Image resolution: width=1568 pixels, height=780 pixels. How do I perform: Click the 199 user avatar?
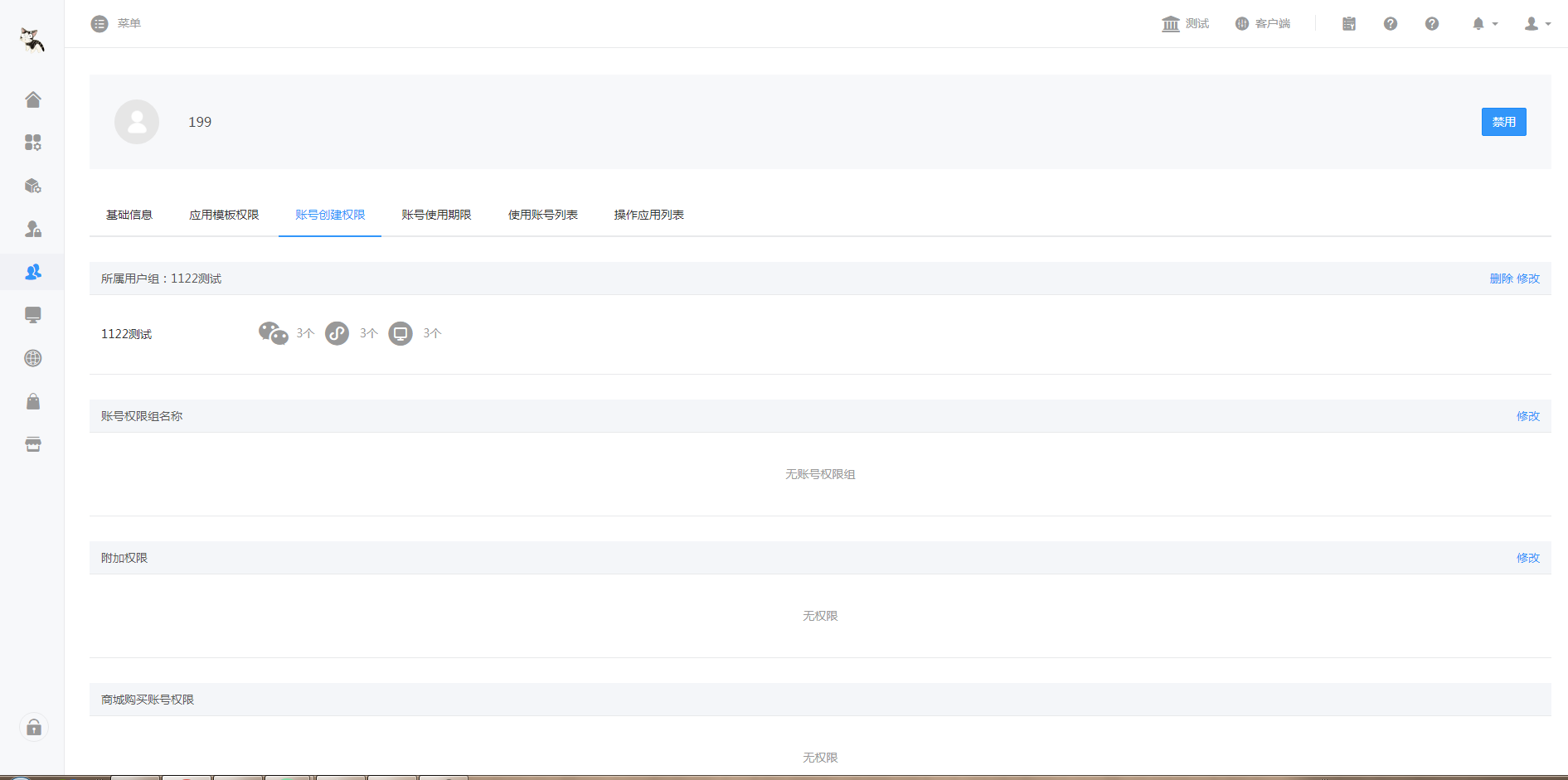coord(137,122)
